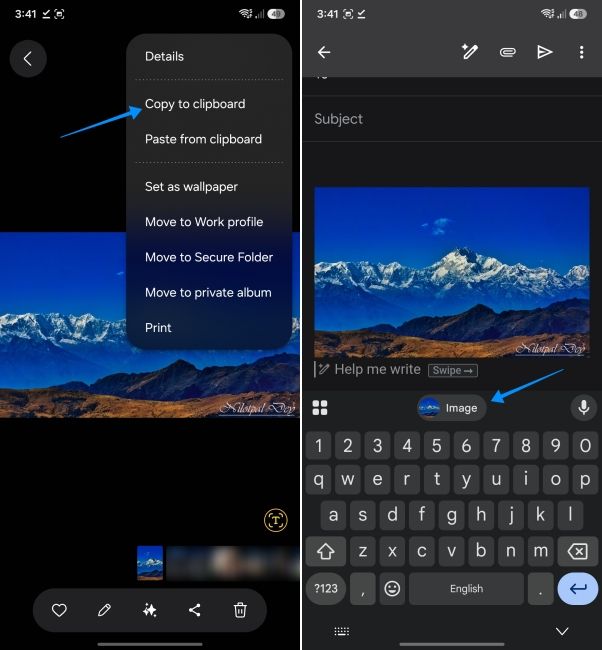Viewport: 602px width, 650px height.
Task: Tap the m key
Action: [x=541, y=551]
